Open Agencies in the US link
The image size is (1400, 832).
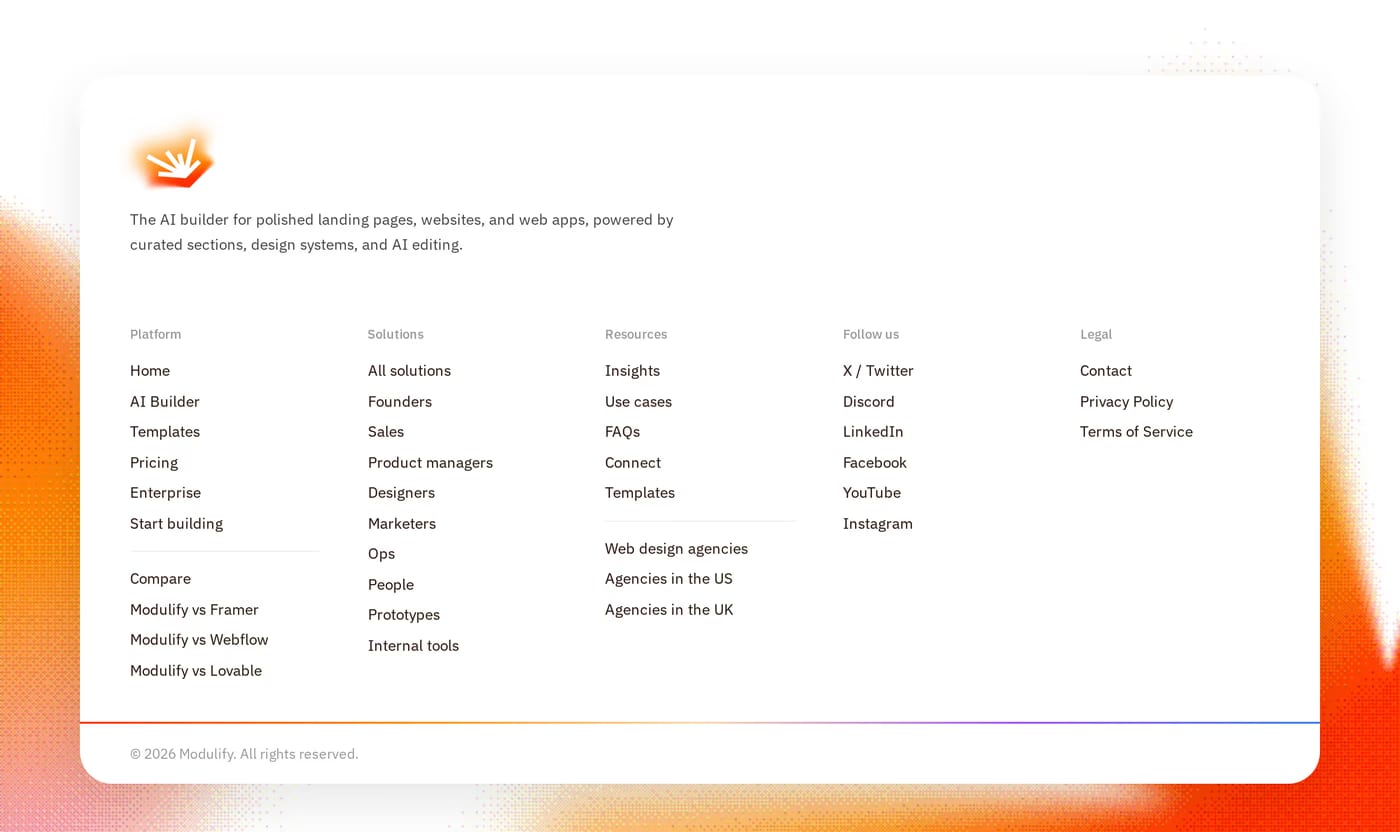point(669,579)
